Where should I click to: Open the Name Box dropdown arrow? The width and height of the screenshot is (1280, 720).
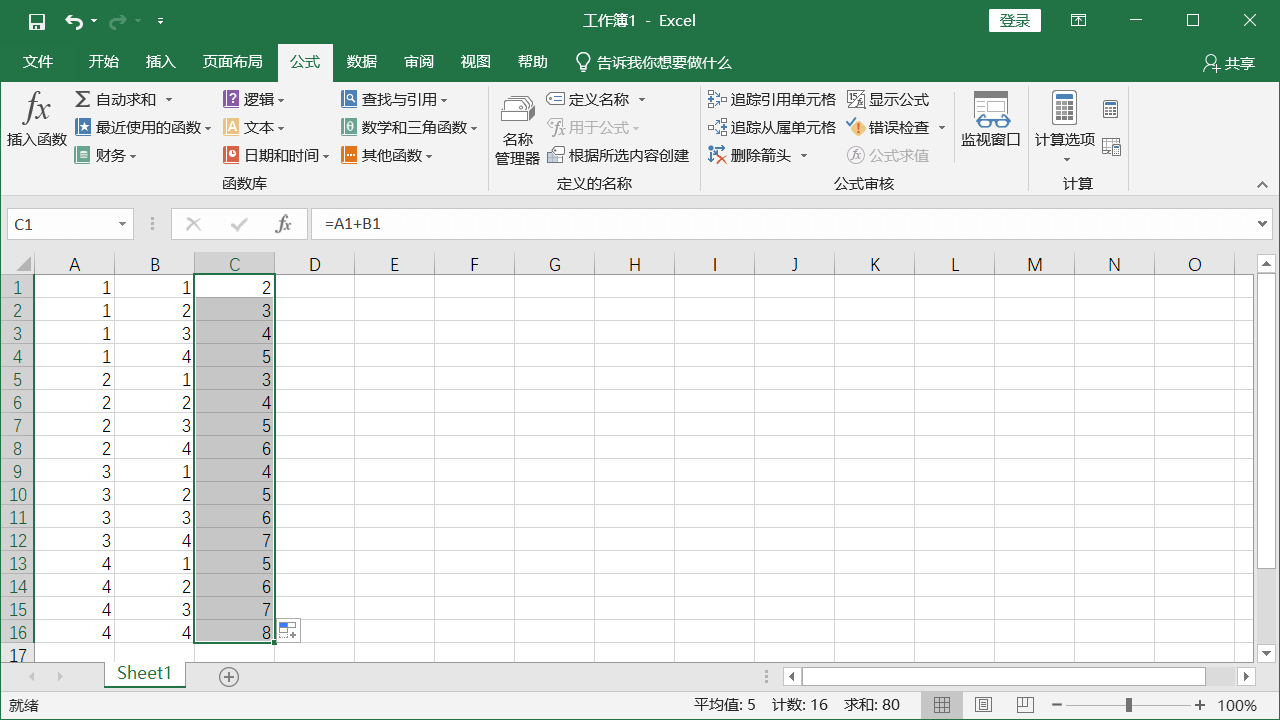[123, 225]
